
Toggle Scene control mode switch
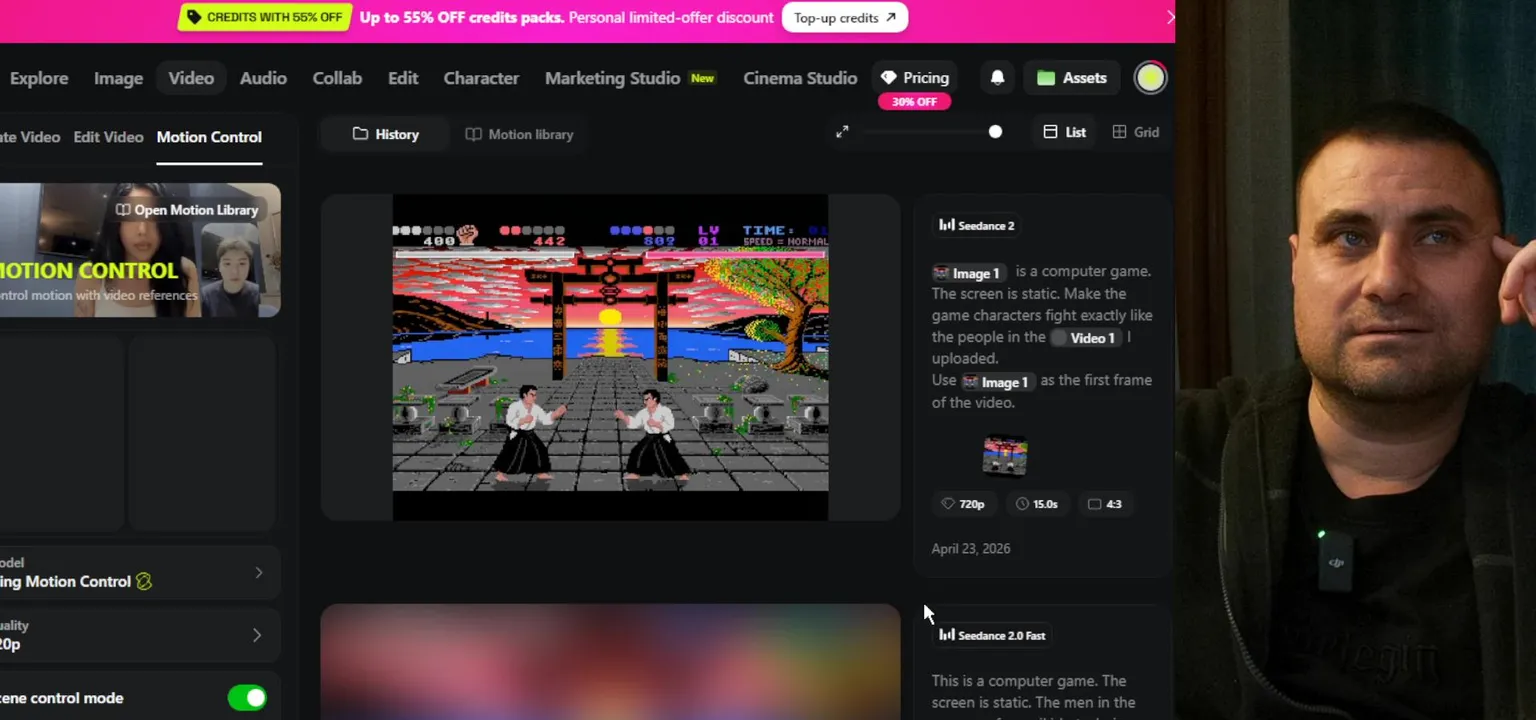click(x=247, y=698)
